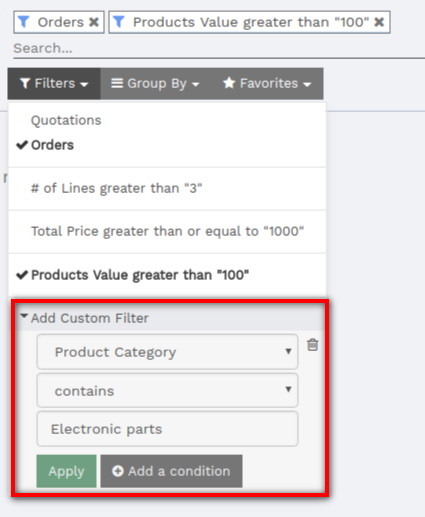Click the star icon beside Favorites
Screen dimensions: 425x517
pos(229,83)
